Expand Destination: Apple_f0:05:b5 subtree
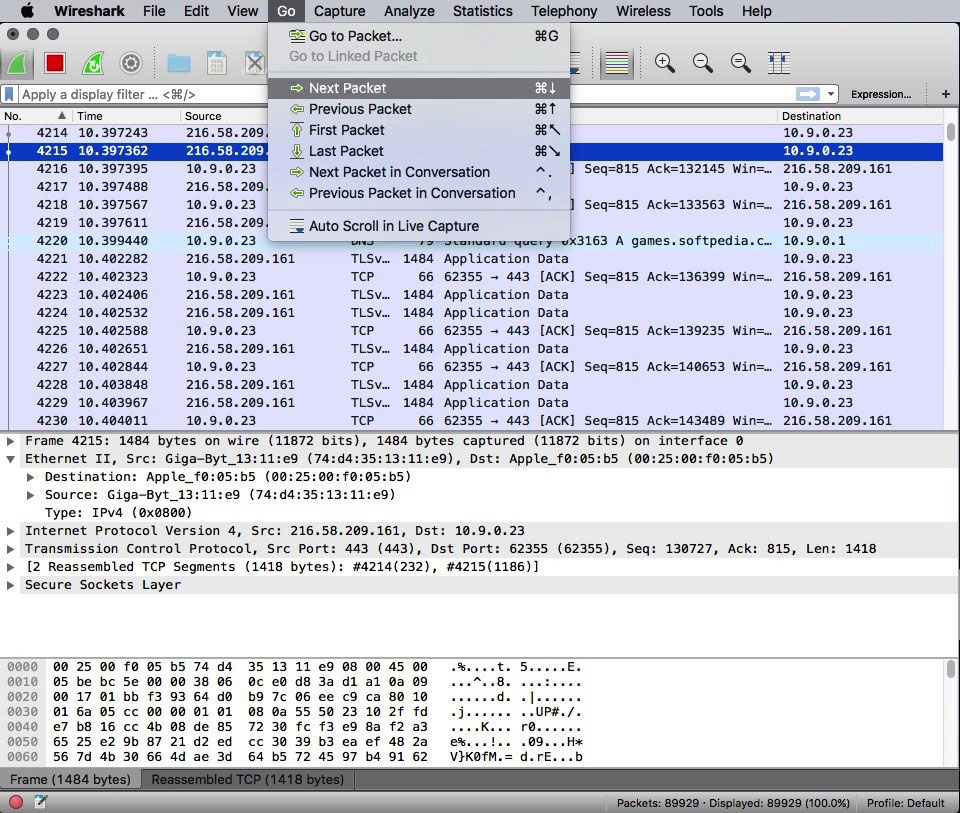960x813 pixels. pos(30,477)
